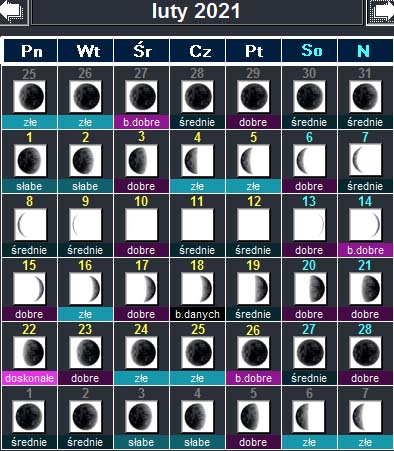The width and height of the screenshot is (394, 451).
Task: Click the moon phase icon for February 19
Action: [x=254, y=289]
